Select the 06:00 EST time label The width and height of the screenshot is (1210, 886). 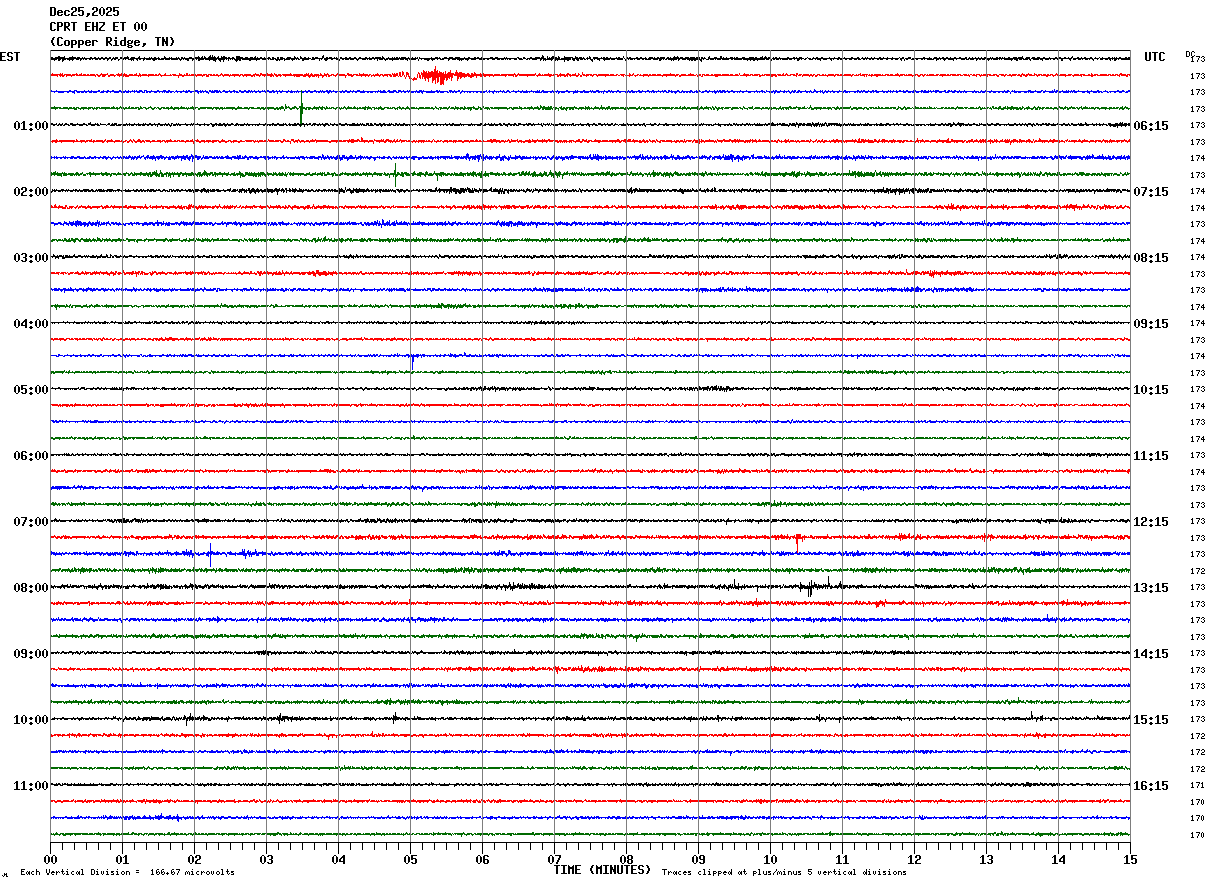pyautogui.click(x=30, y=456)
